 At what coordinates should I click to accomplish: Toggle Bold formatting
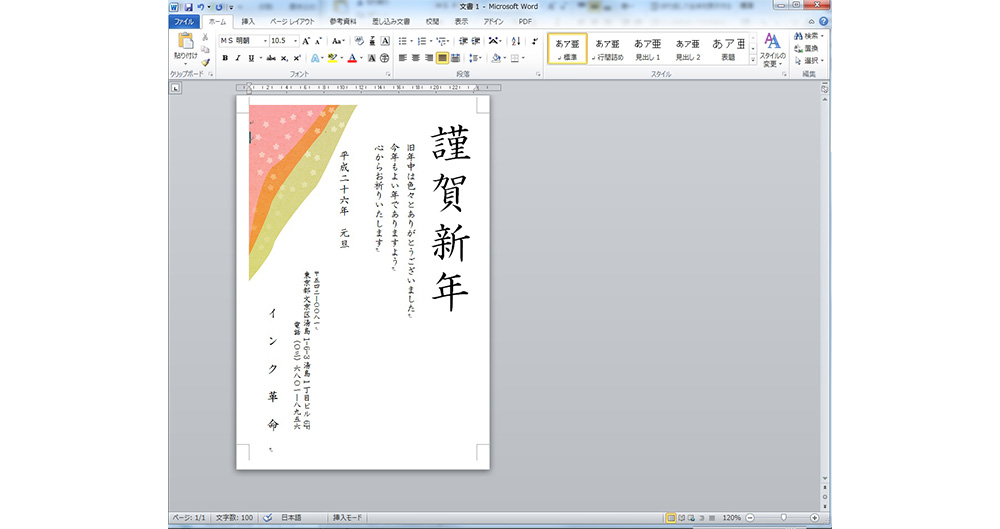(x=225, y=58)
